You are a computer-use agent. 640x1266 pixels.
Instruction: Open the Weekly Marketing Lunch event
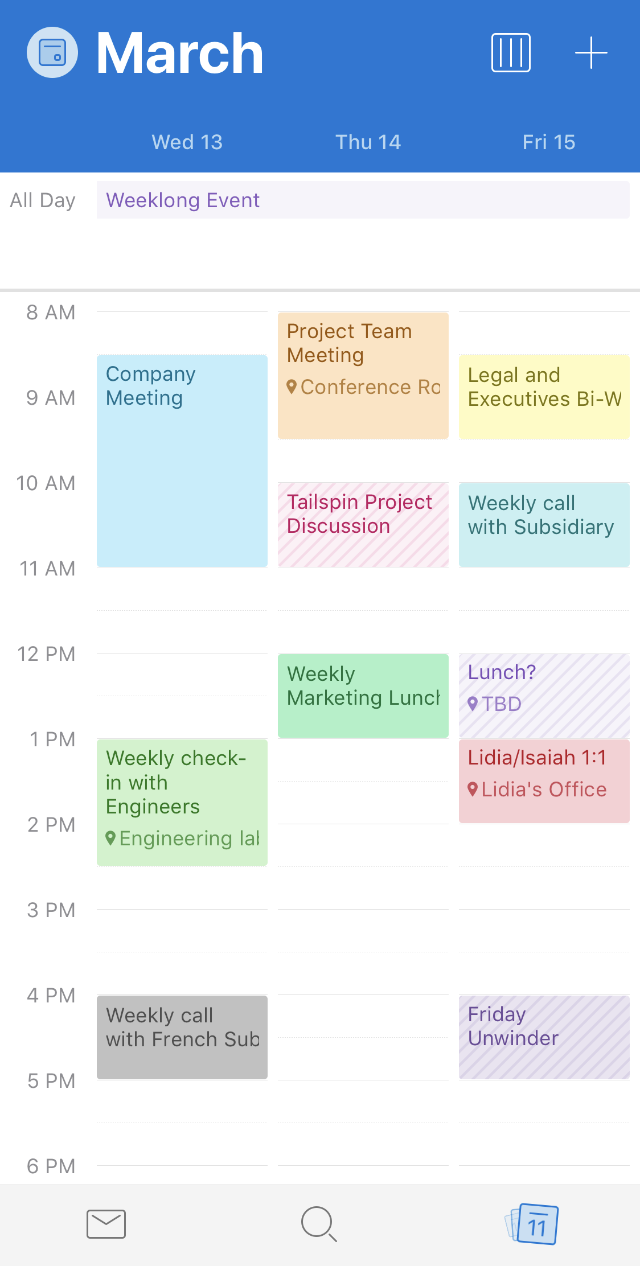pos(362,694)
